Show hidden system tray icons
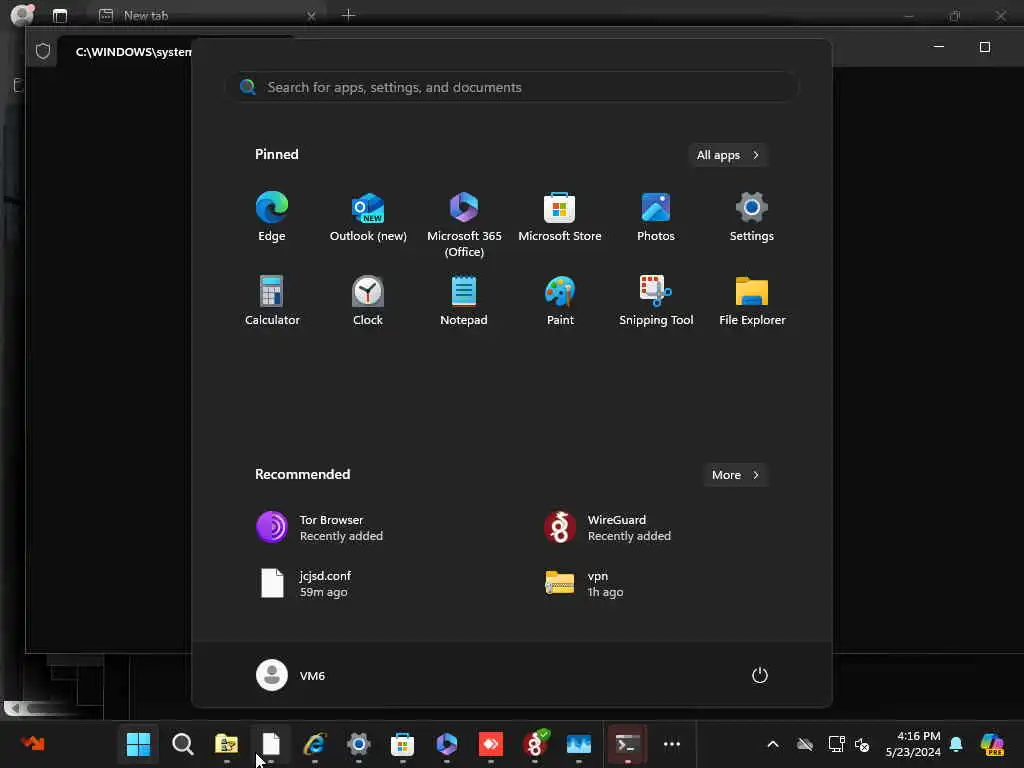 [x=773, y=744]
